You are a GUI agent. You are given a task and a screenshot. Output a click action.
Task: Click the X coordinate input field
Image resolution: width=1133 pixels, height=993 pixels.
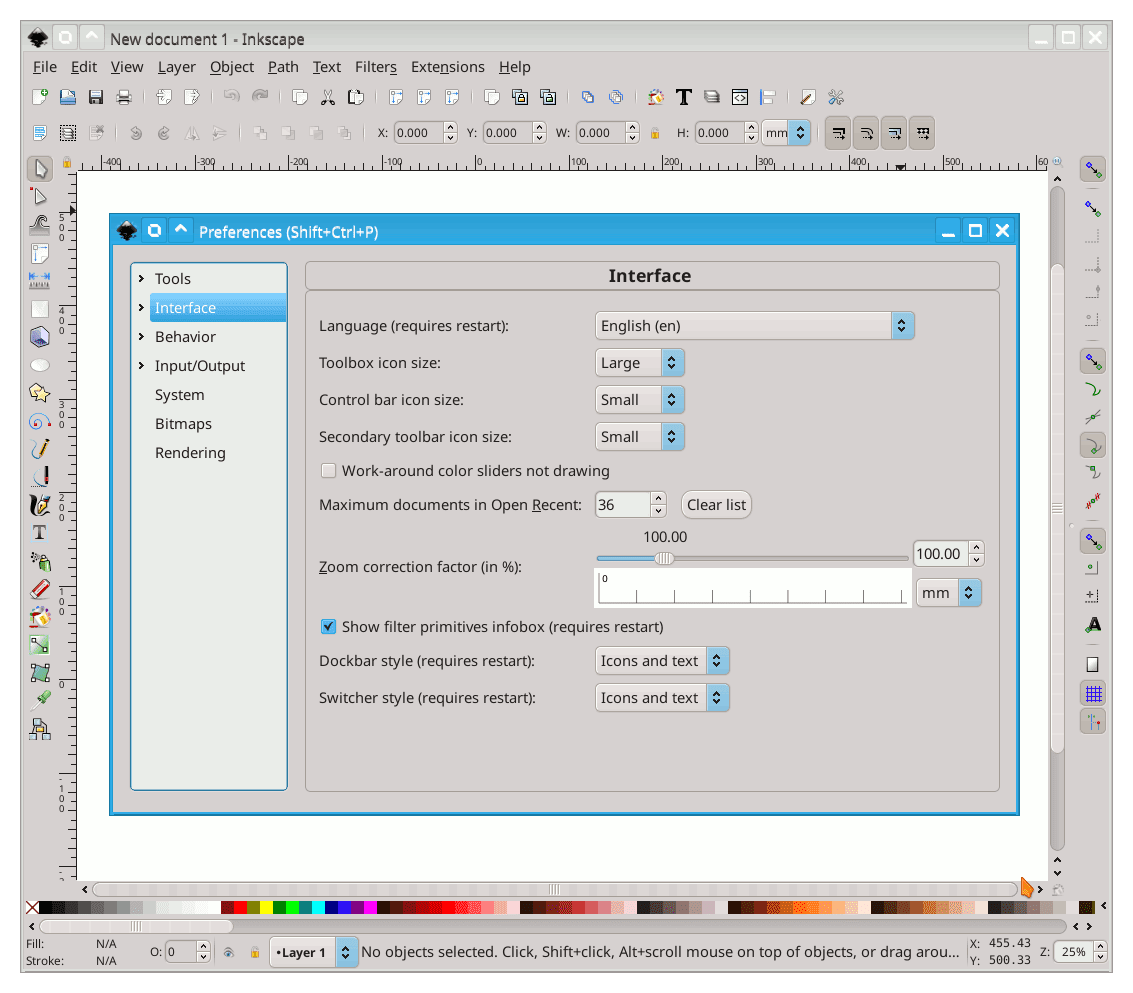click(418, 133)
